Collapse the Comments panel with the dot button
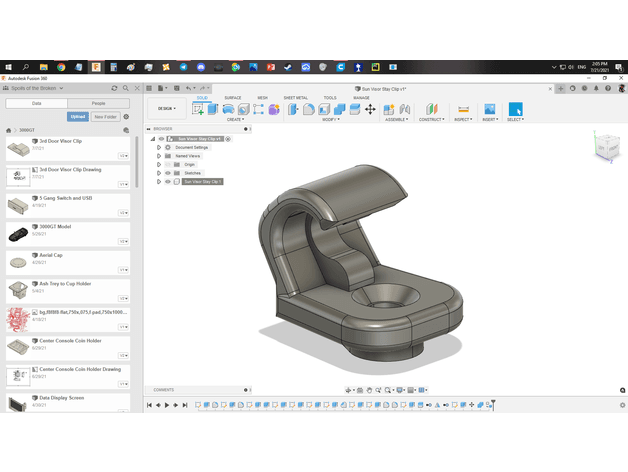 [246, 390]
